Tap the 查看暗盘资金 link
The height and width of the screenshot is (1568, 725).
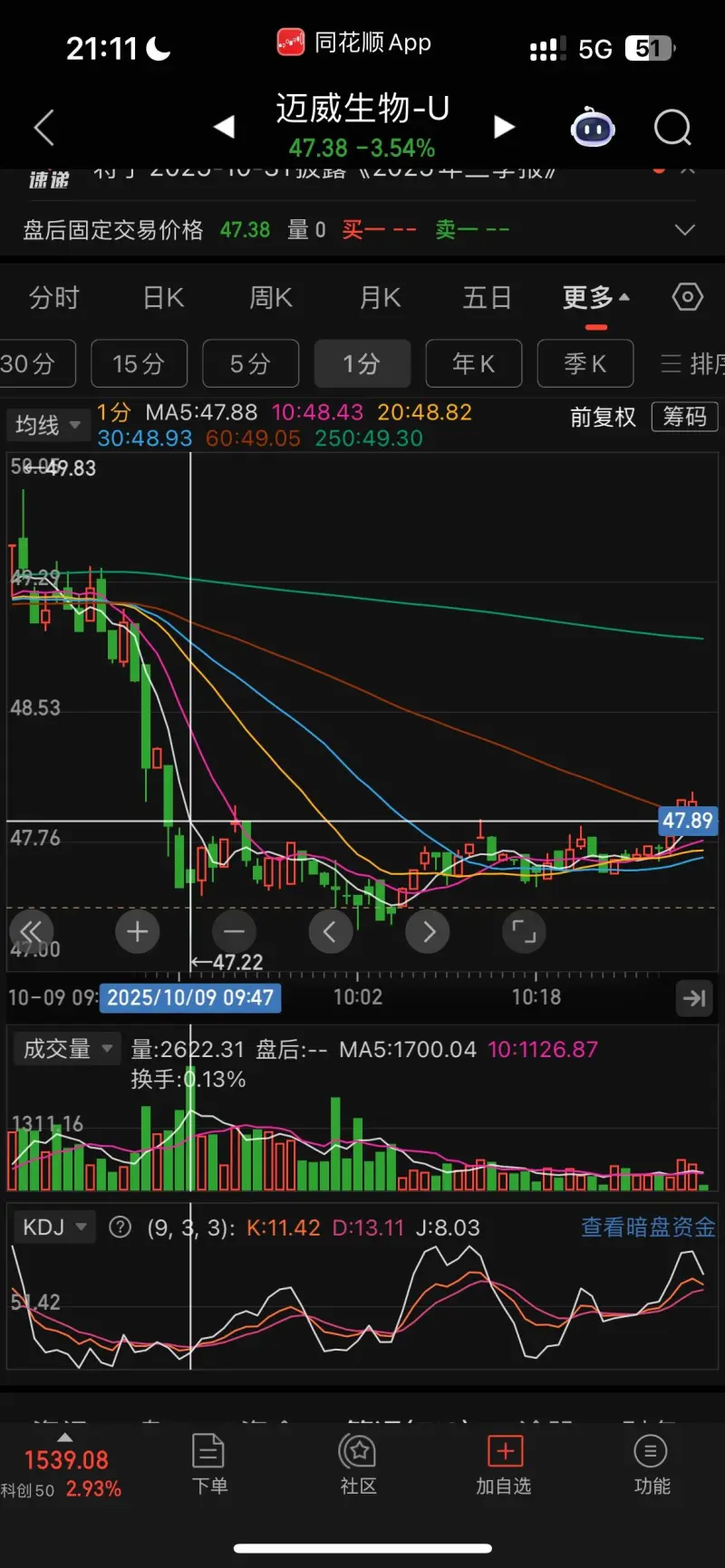648,1227
